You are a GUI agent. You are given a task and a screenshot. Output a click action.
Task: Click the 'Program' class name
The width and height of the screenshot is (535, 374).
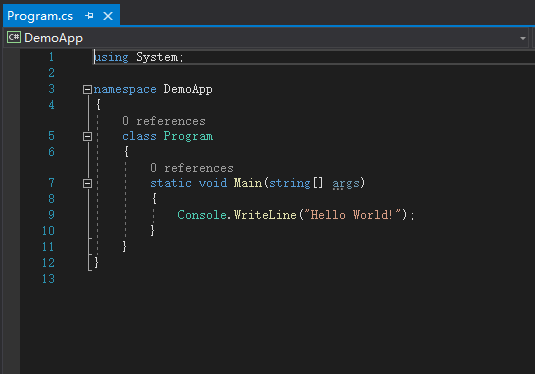pos(188,136)
